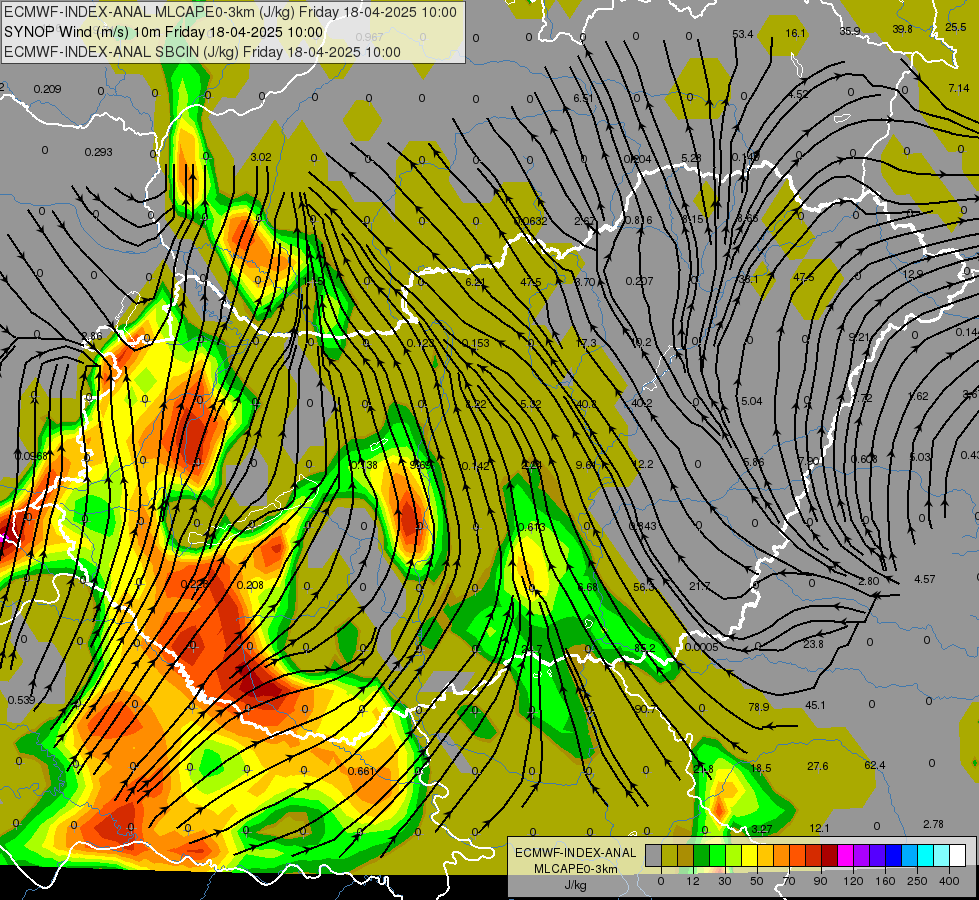
Task: Click the magenta legend swatch
Action: pos(846,855)
